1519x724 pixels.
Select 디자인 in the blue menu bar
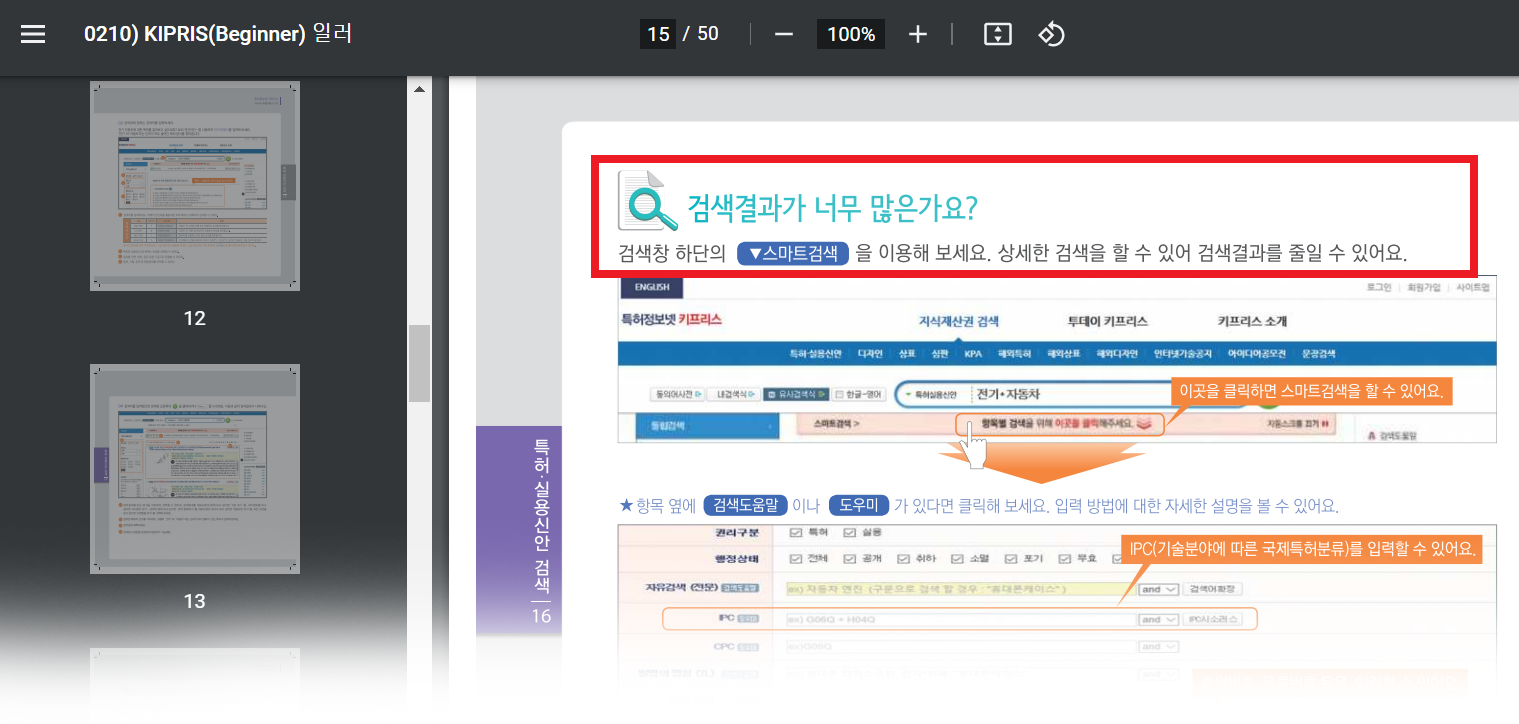pos(870,354)
